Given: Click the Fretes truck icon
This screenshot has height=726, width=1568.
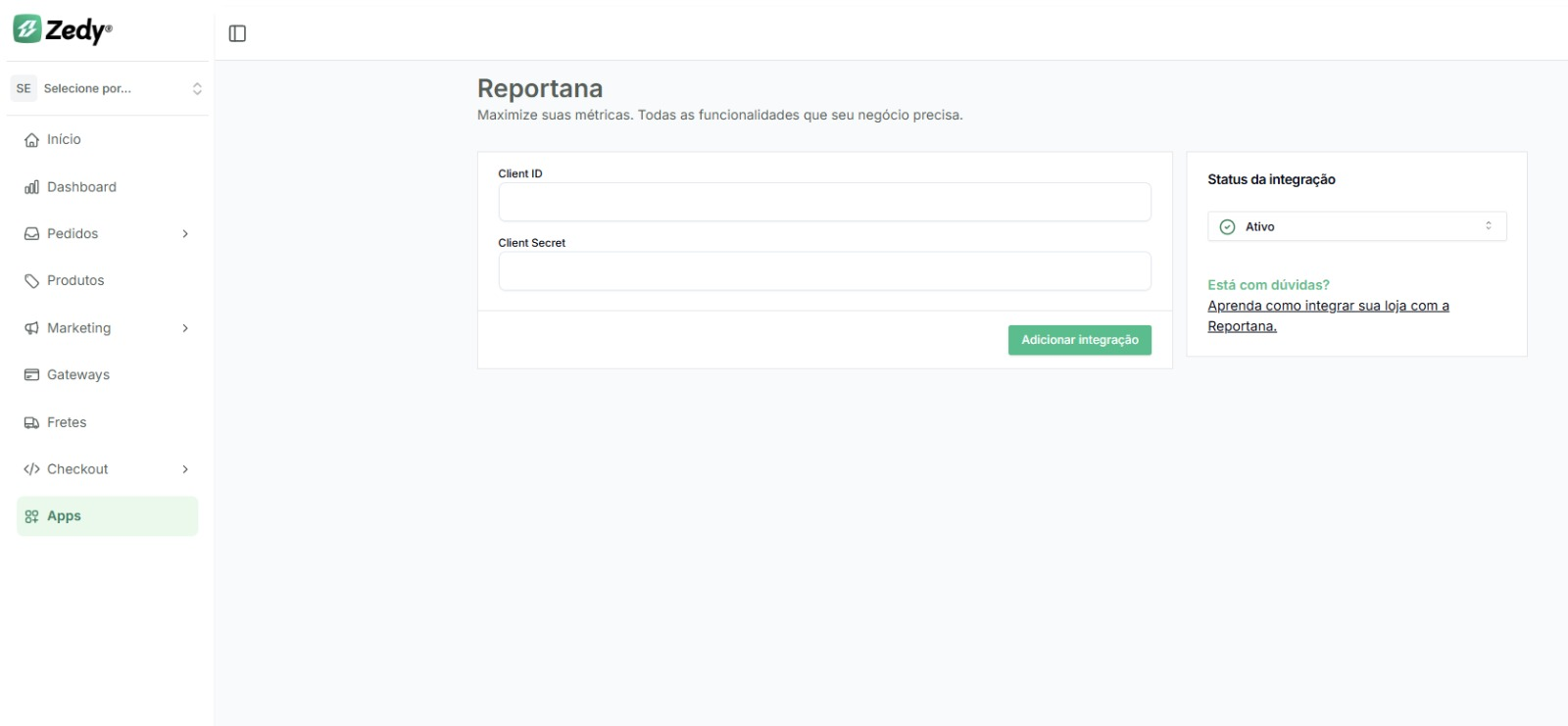Looking at the screenshot, I should click(x=31, y=423).
